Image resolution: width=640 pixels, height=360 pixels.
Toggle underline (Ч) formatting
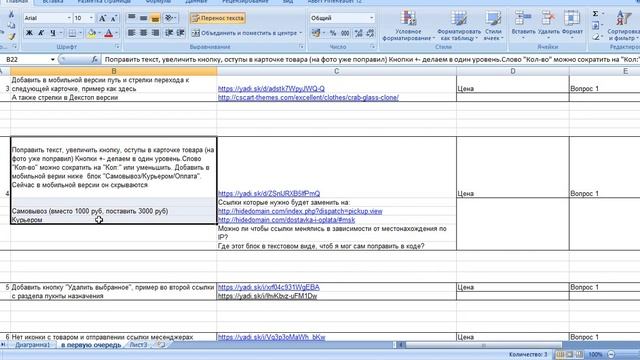pyautogui.click(x=53, y=33)
